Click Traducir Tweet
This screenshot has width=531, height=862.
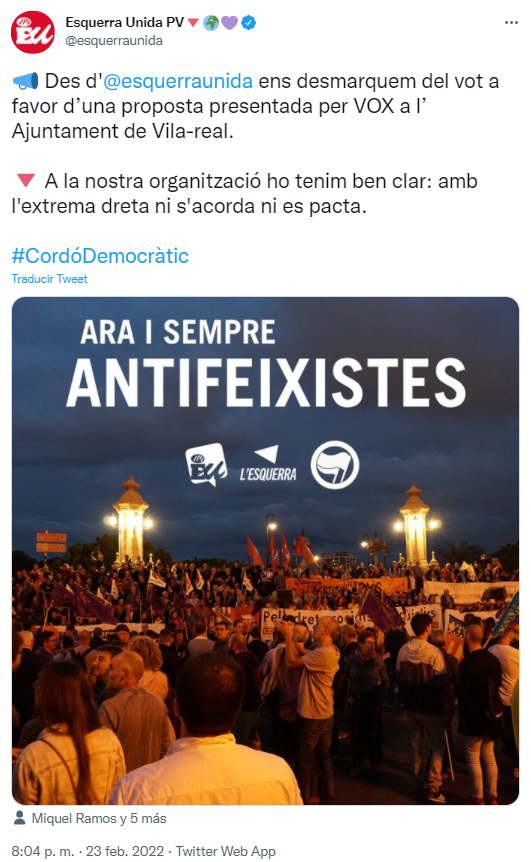49,279
